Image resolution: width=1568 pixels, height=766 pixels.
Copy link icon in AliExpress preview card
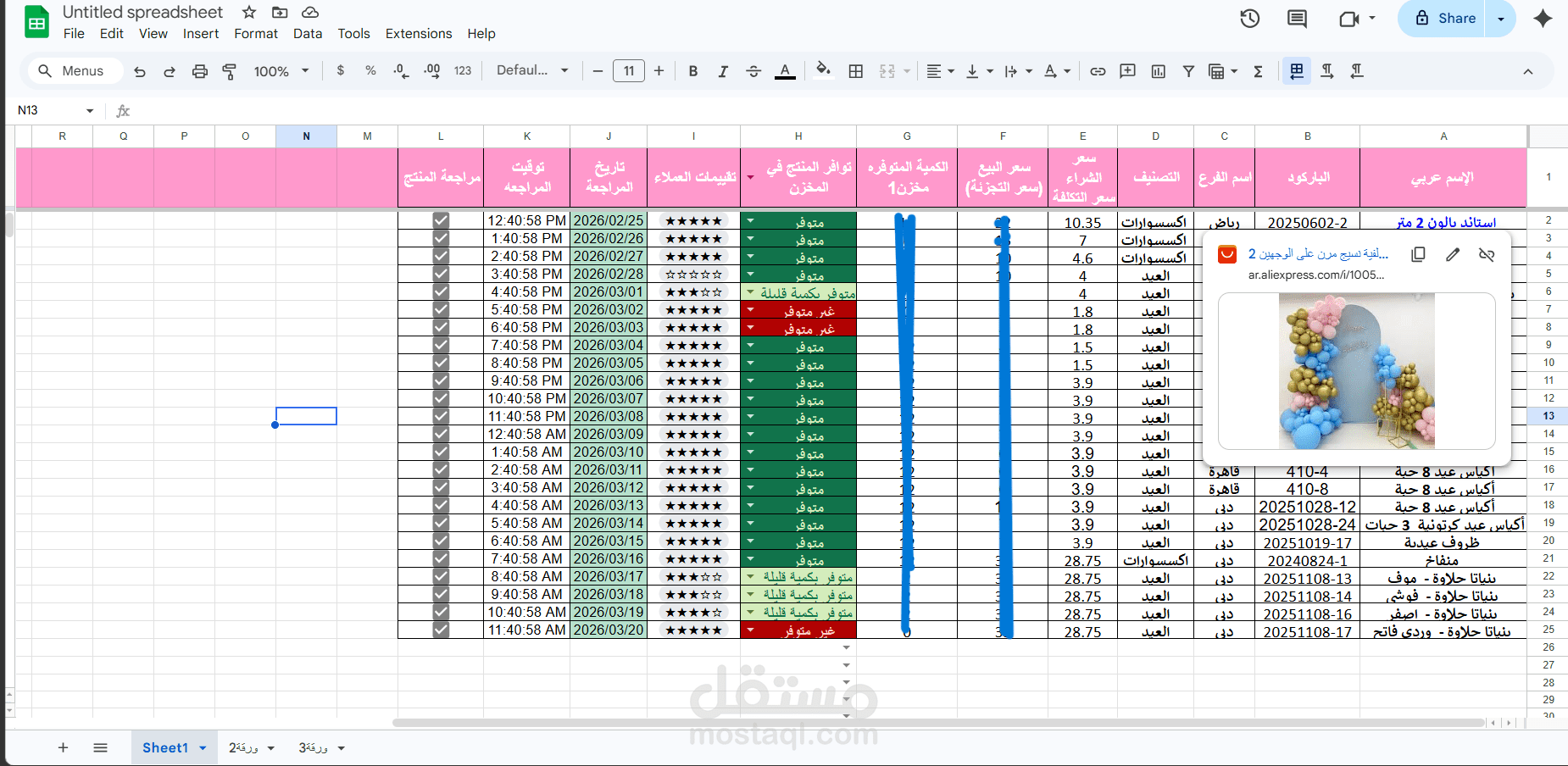(1418, 254)
